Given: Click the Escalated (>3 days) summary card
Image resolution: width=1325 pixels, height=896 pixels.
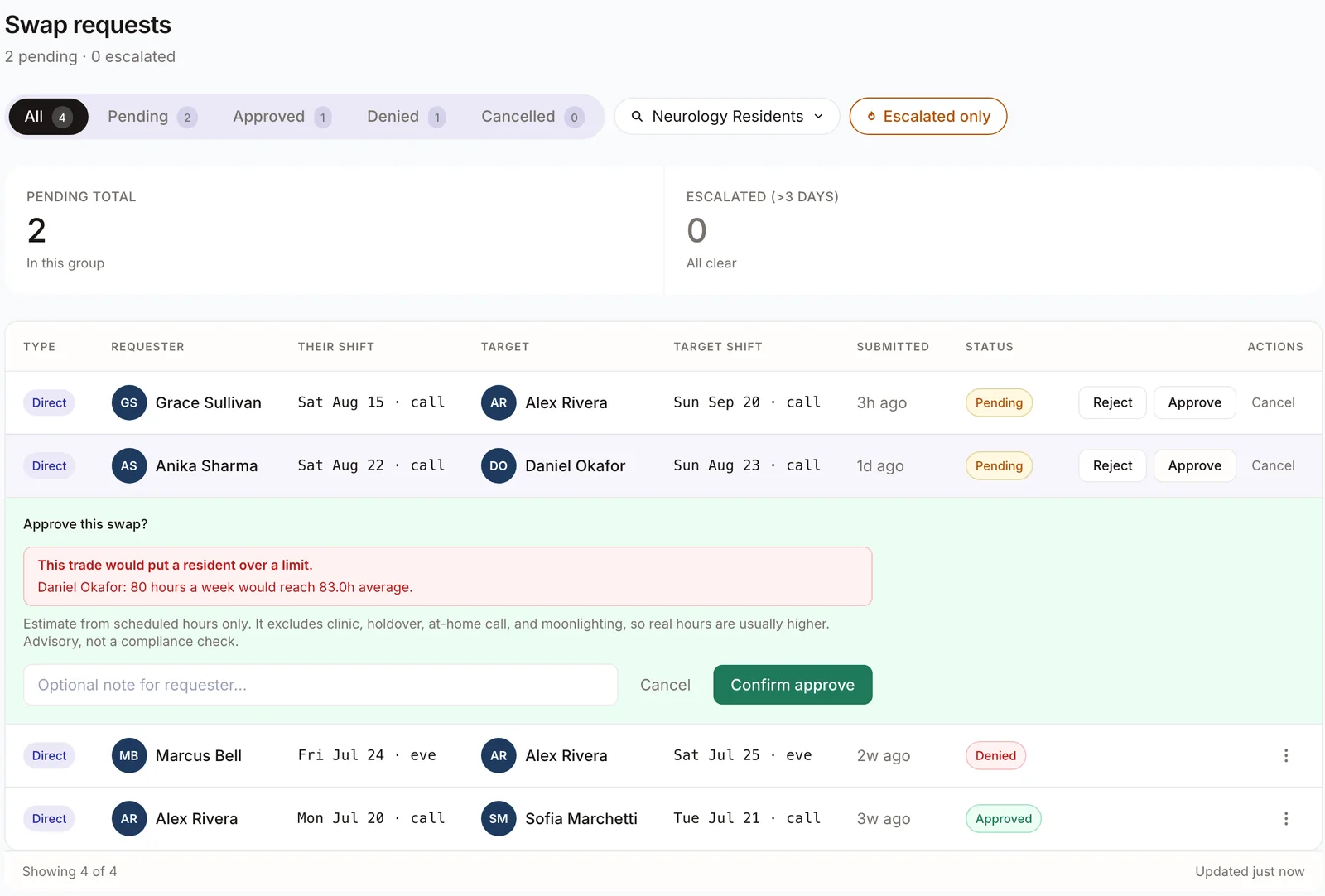Looking at the screenshot, I should (993, 229).
